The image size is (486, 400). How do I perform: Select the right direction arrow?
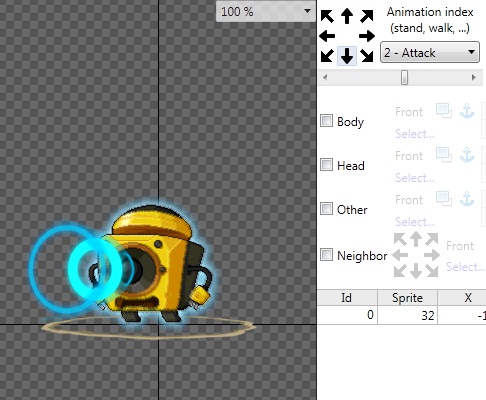[367, 36]
